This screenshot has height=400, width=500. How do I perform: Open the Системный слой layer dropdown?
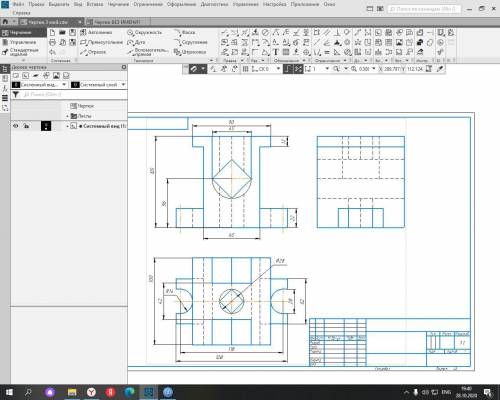click(99, 85)
